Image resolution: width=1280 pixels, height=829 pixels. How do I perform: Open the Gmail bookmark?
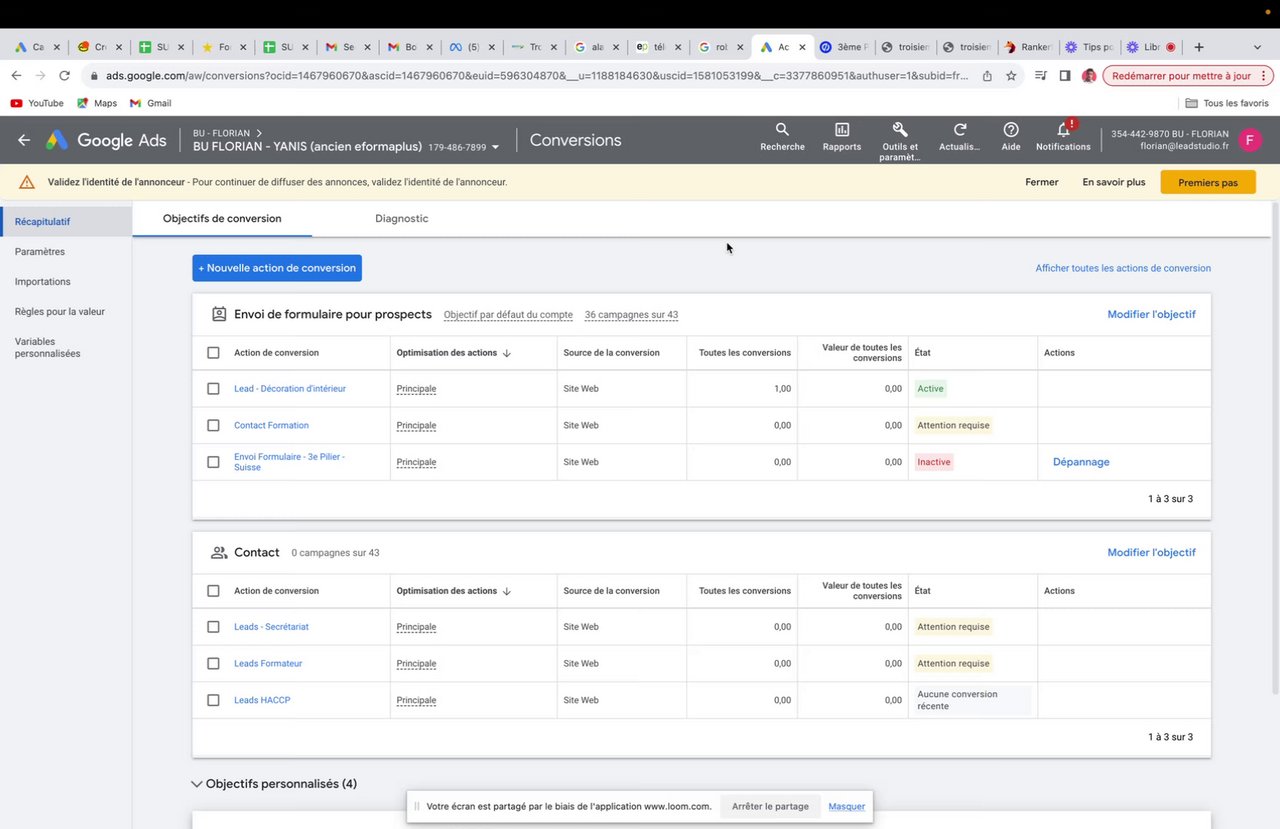(x=151, y=103)
